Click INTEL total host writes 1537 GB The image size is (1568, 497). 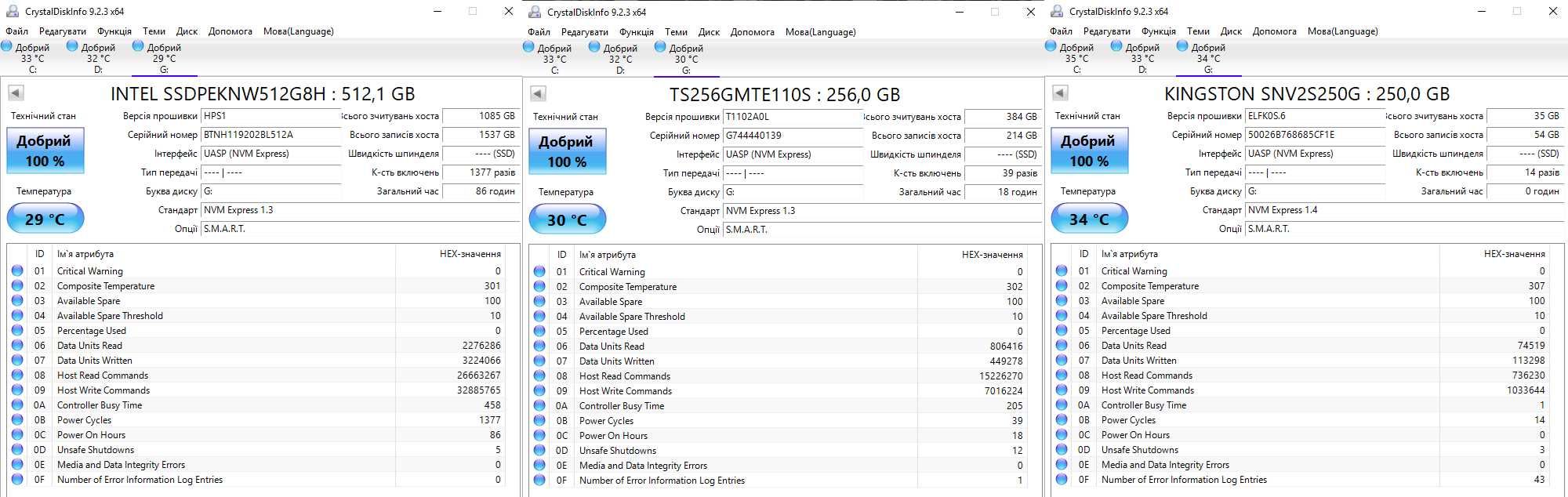tap(481, 135)
